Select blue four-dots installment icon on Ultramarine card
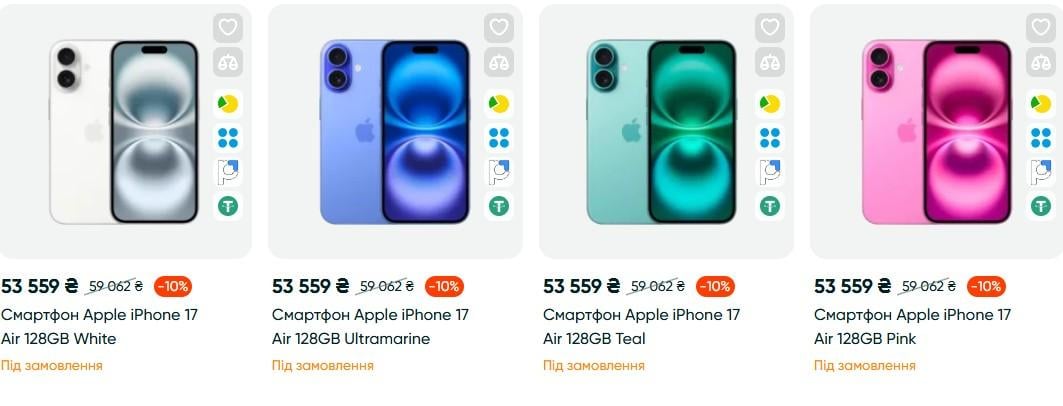The height and width of the screenshot is (406, 1063). click(499, 138)
